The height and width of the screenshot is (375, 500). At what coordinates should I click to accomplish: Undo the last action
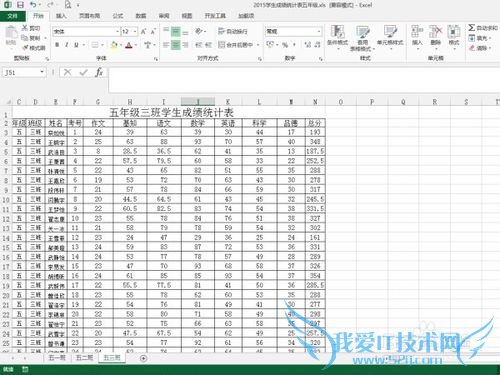(x=33, y=5)
